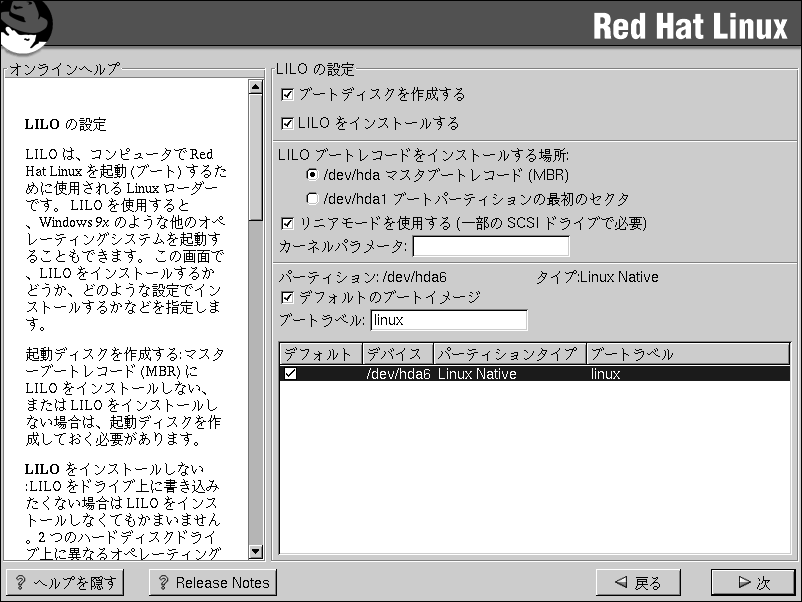This screenshot has height=602, width=802.
Task: Click the ヘルプを隠す button to hide help
Action: (65, 582)
